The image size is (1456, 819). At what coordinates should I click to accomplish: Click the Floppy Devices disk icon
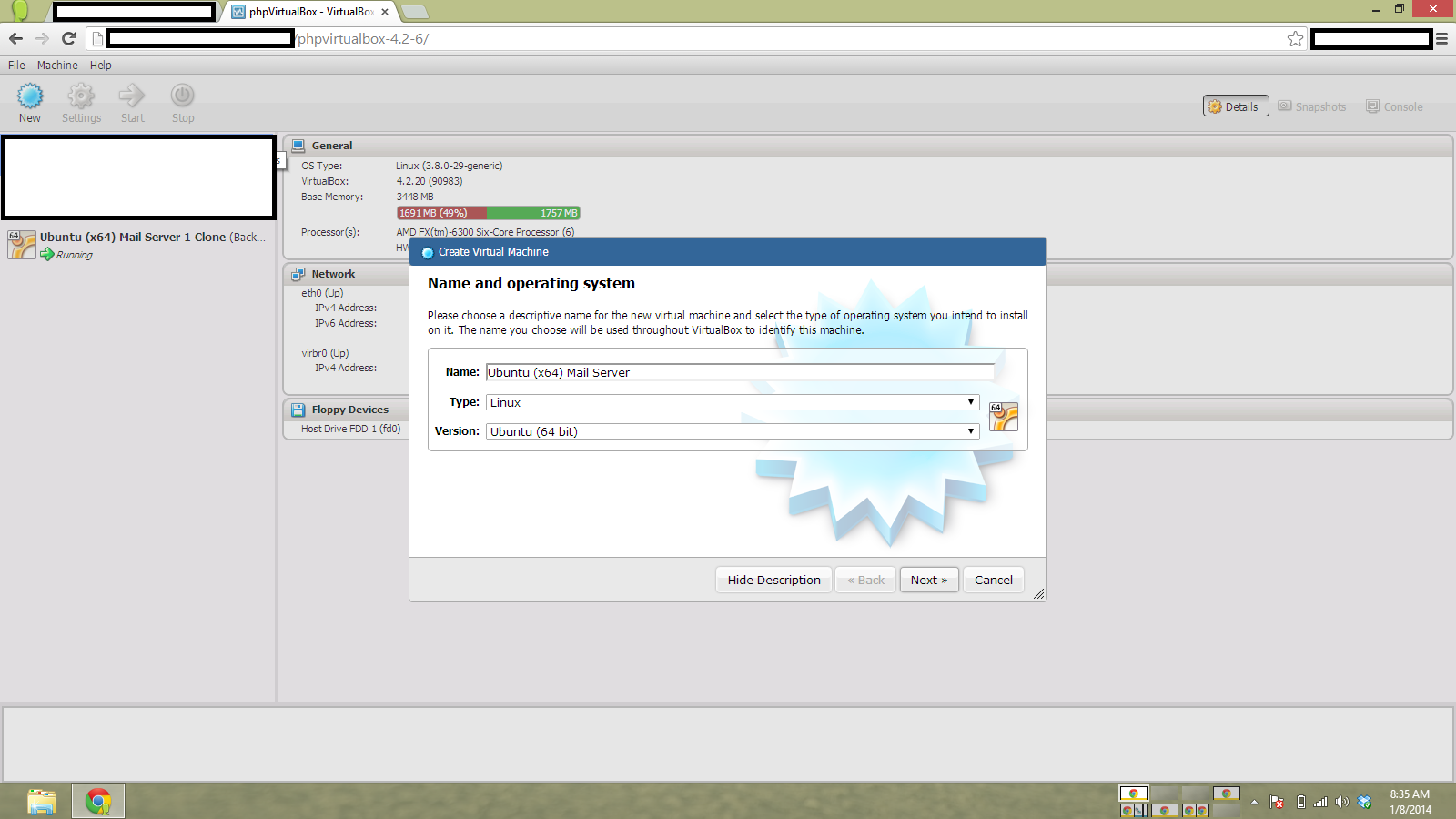pos(298,409)
